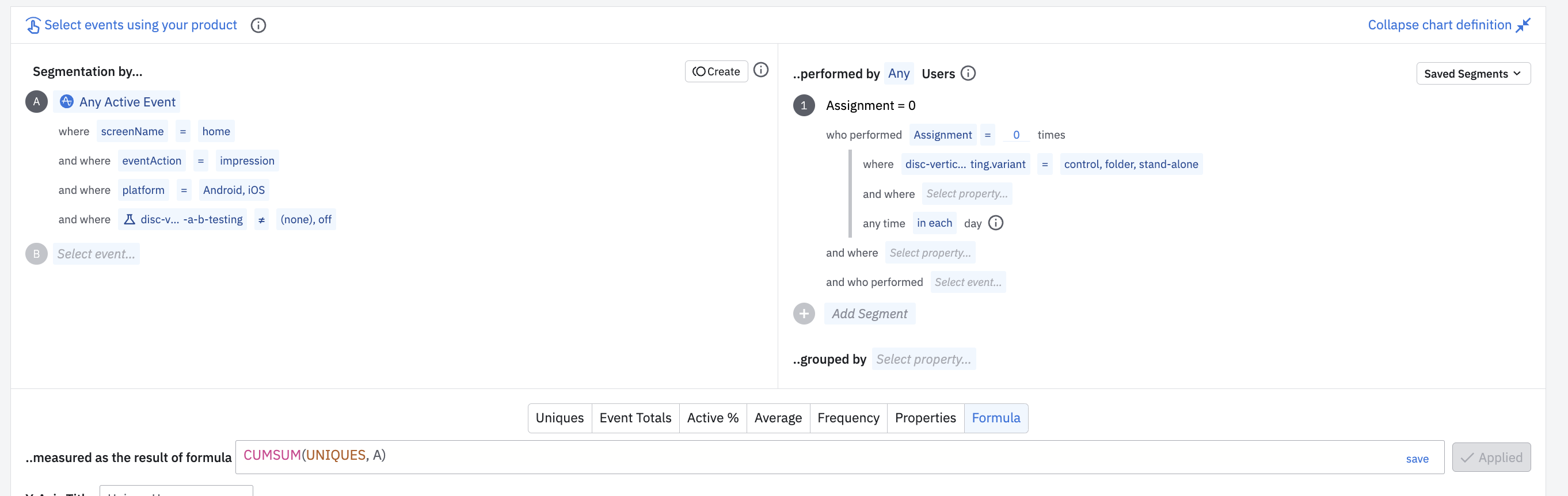Click the grouped by Select property field

click(923, 360)
